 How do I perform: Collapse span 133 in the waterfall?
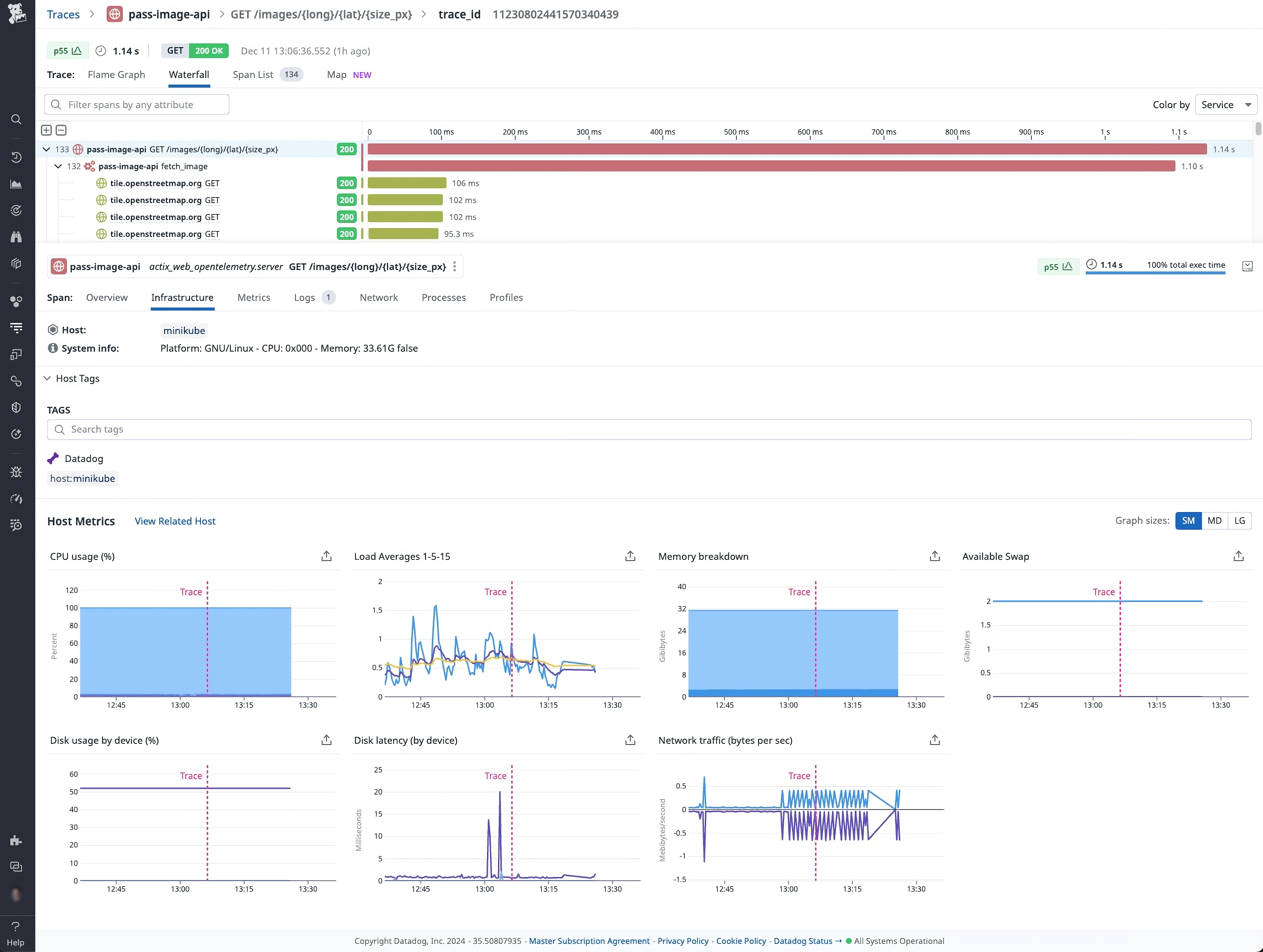click(x=46, y=149)
